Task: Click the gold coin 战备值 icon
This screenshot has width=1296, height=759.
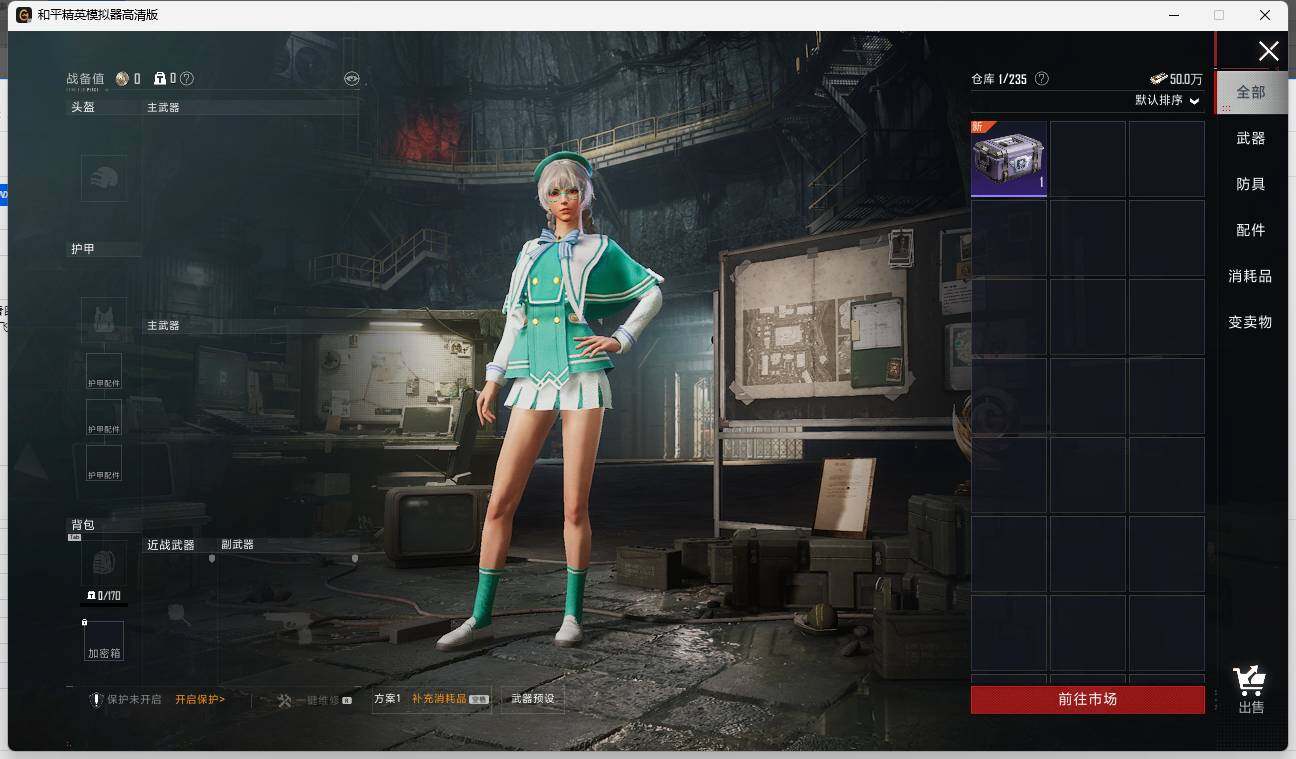Action: [x=123, y=78]
